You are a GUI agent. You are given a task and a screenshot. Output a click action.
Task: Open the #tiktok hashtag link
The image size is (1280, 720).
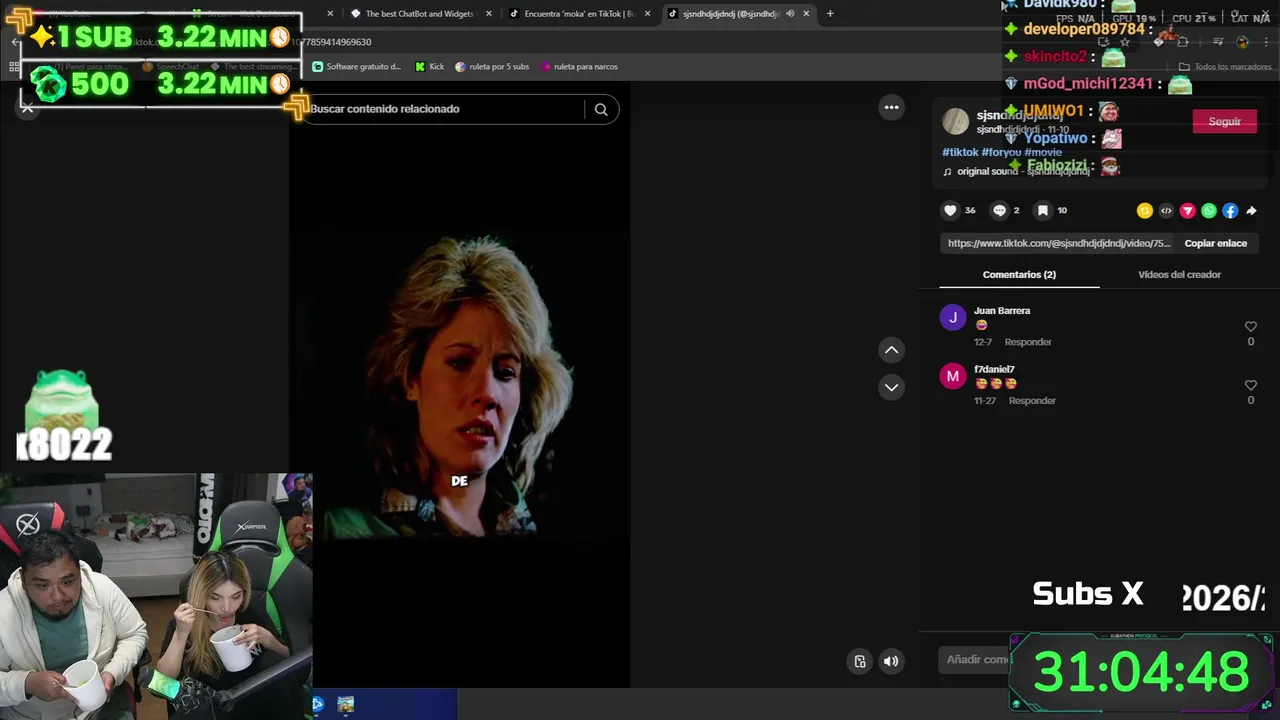(960, 152)
